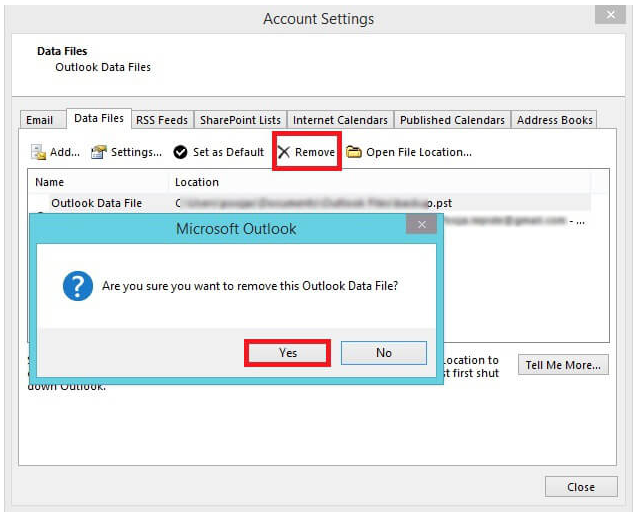Click the Open File Location folder icon
This screenshot has width=639, height=517.
pos(354,152)
